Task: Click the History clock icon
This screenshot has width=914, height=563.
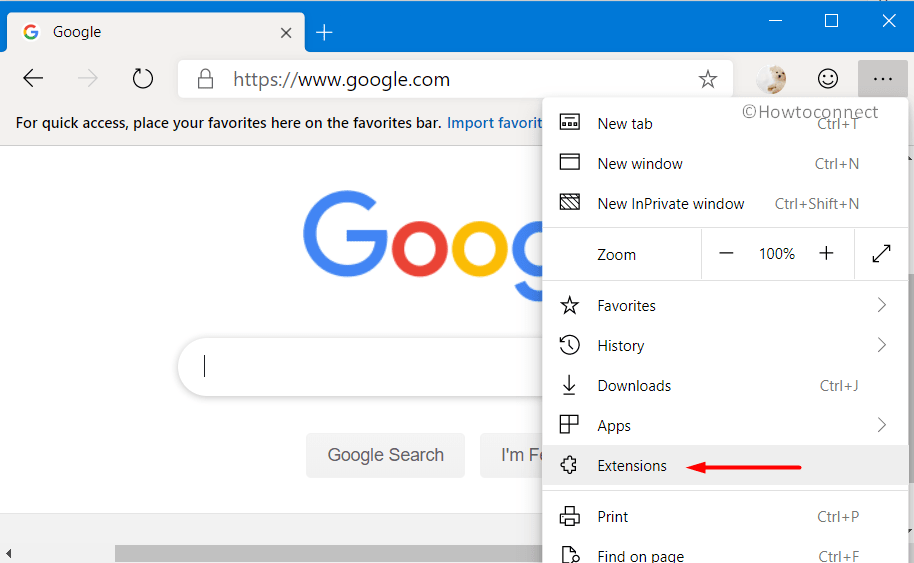Action: 570,345
